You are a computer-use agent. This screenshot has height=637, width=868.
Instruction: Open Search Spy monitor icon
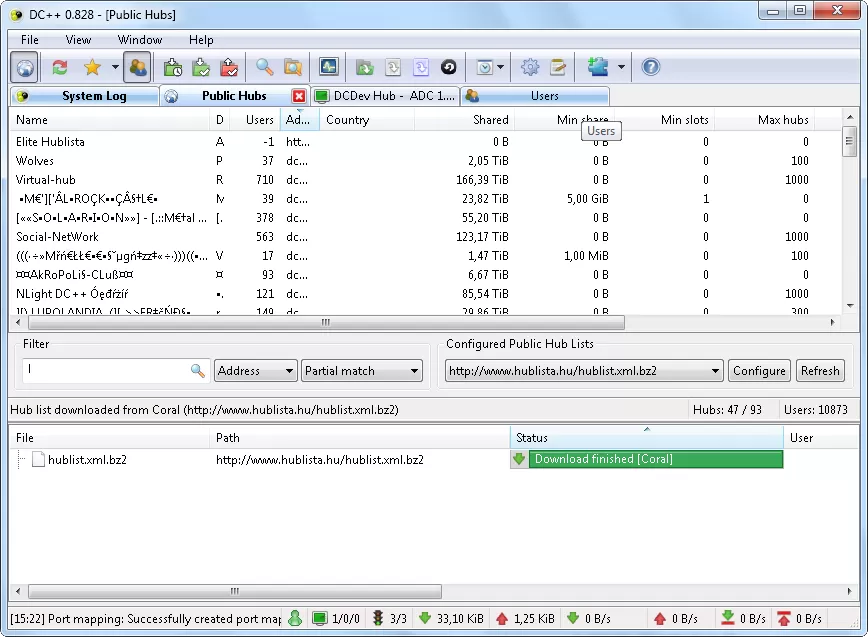tap(328, 67)
